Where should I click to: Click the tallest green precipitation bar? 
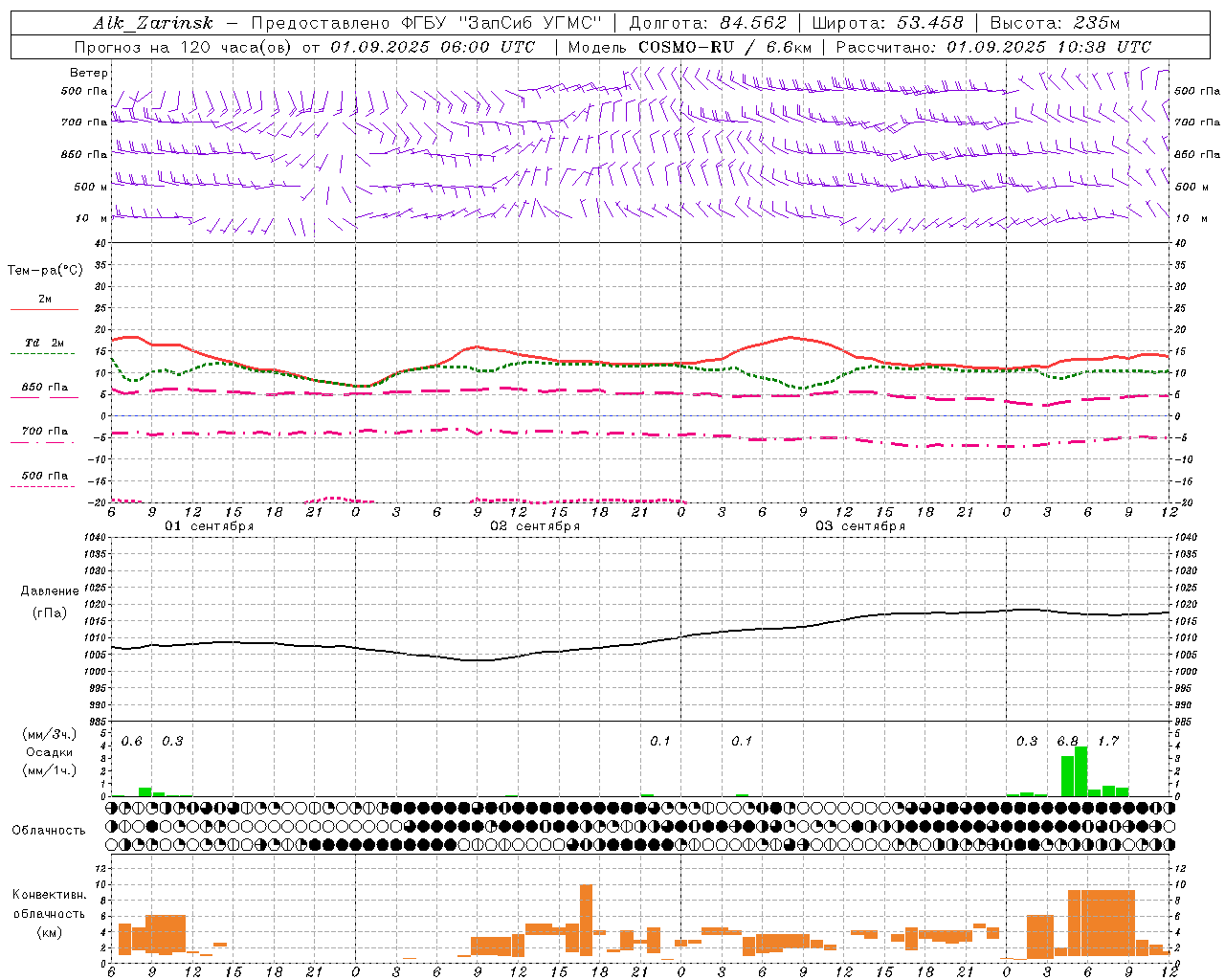[x=1081, y=770]
